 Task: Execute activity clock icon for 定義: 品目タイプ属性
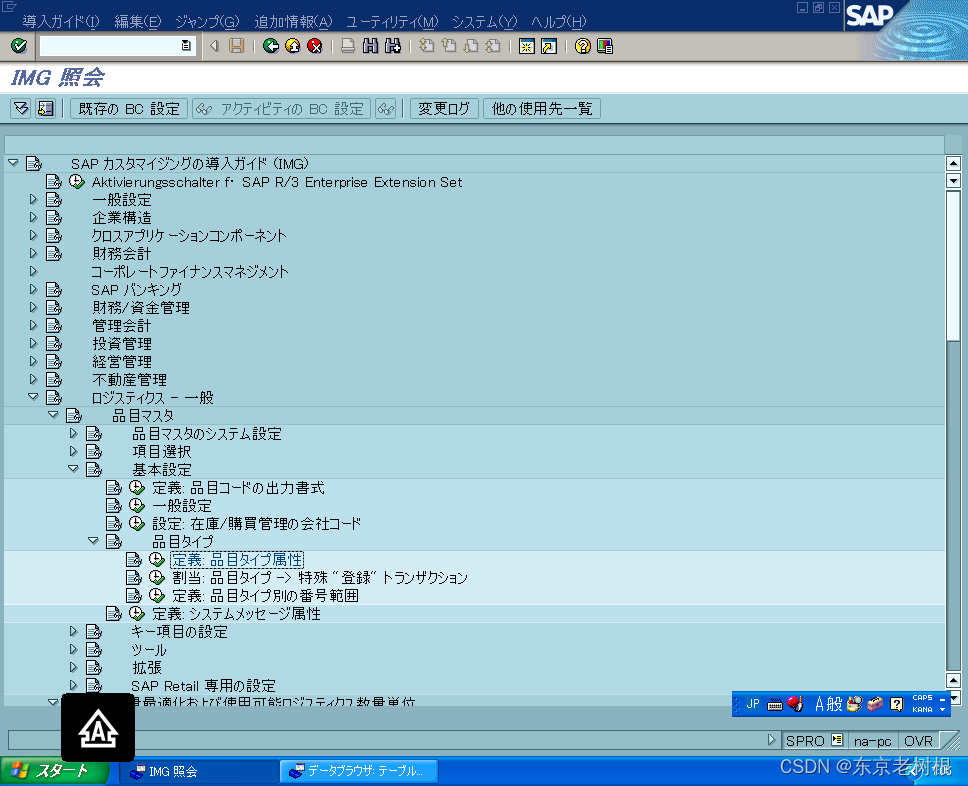(x=157, y=559)
